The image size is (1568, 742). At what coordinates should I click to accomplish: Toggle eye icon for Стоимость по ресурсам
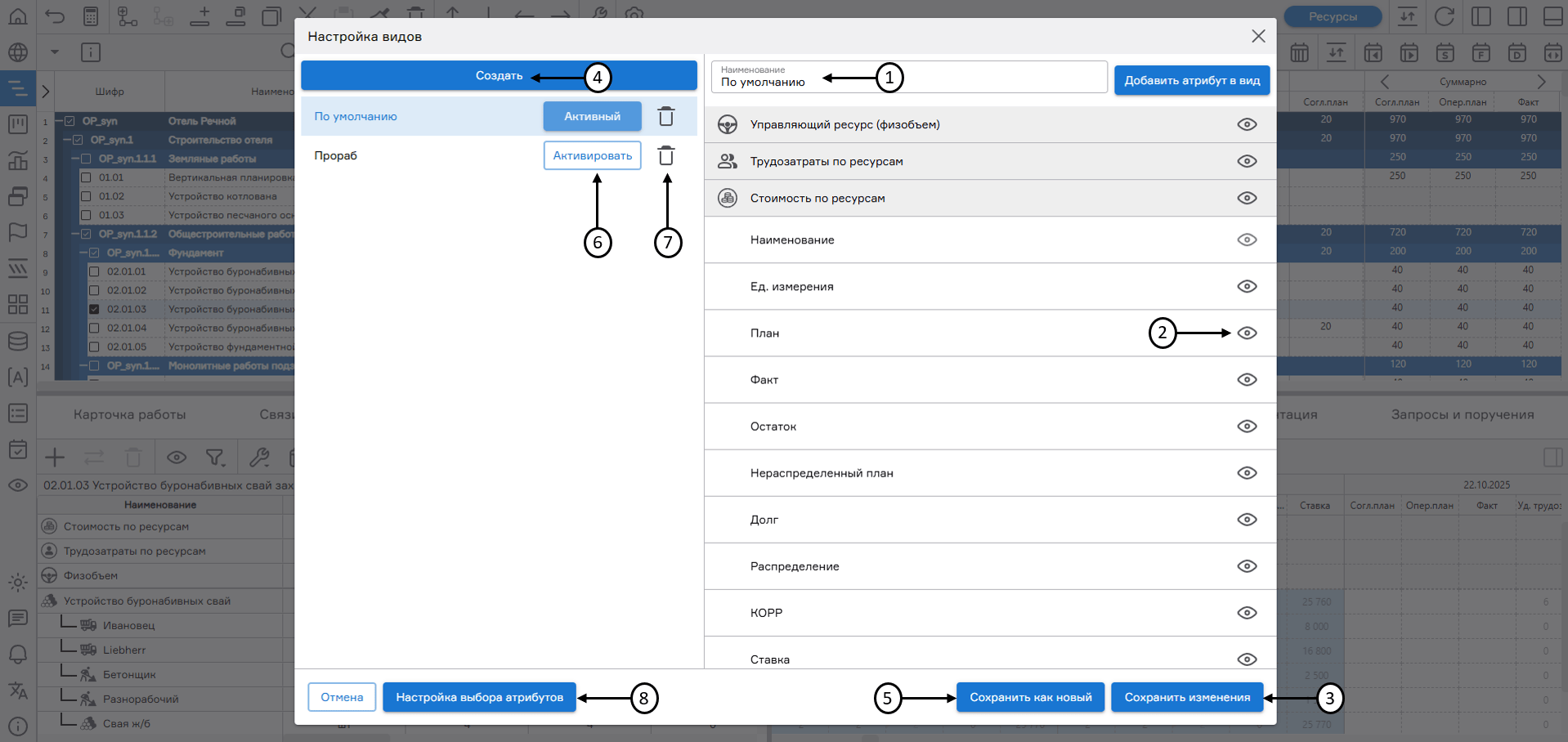[x=1247, y=199]
